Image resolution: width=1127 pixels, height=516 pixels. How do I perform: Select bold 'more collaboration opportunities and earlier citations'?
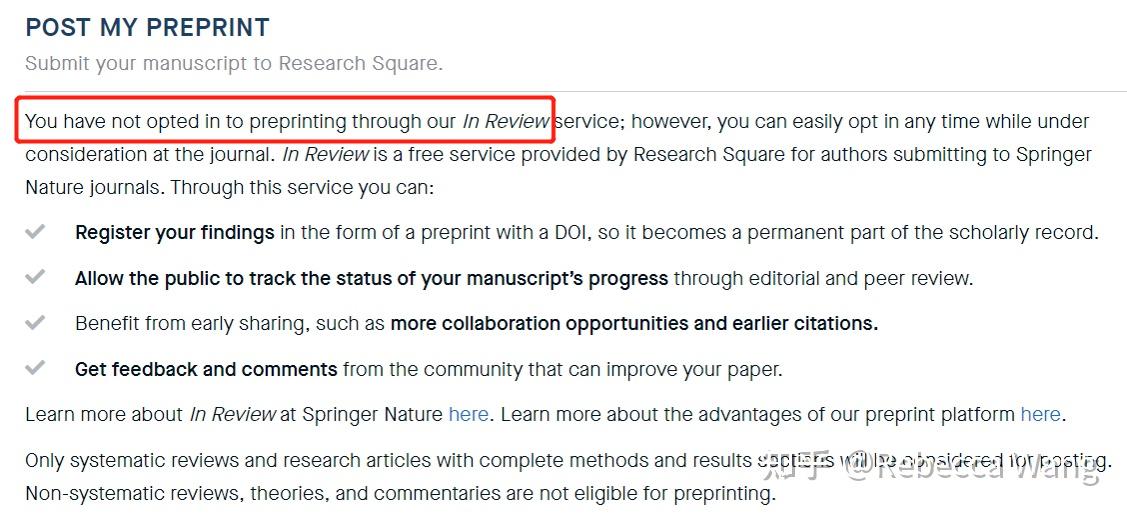coord(634,323)
